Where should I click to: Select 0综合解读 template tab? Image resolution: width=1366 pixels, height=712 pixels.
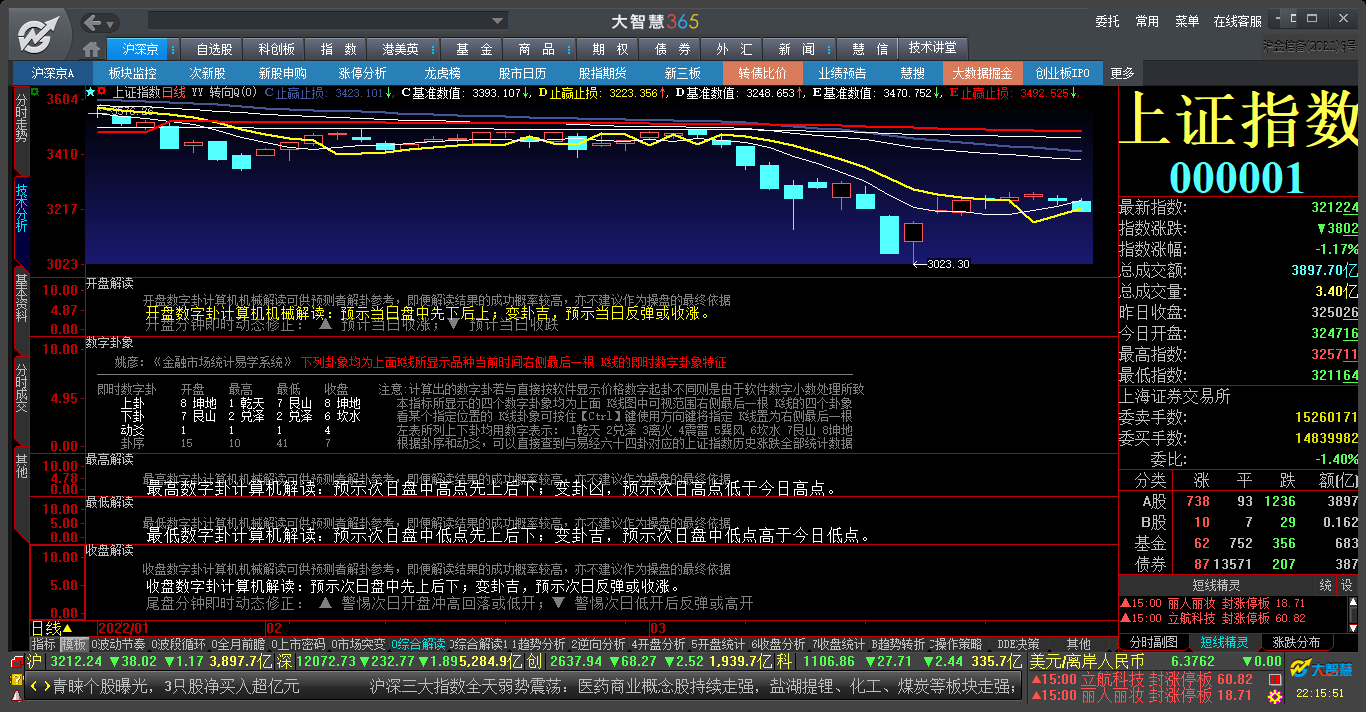[x=418, y=644]
